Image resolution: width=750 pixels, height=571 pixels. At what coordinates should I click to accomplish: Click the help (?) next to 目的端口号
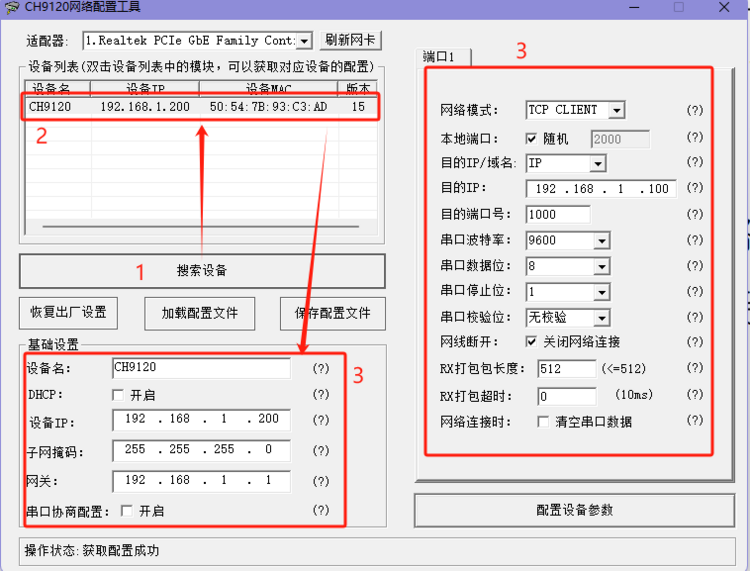pyautogui.click(x=695, y=214)
